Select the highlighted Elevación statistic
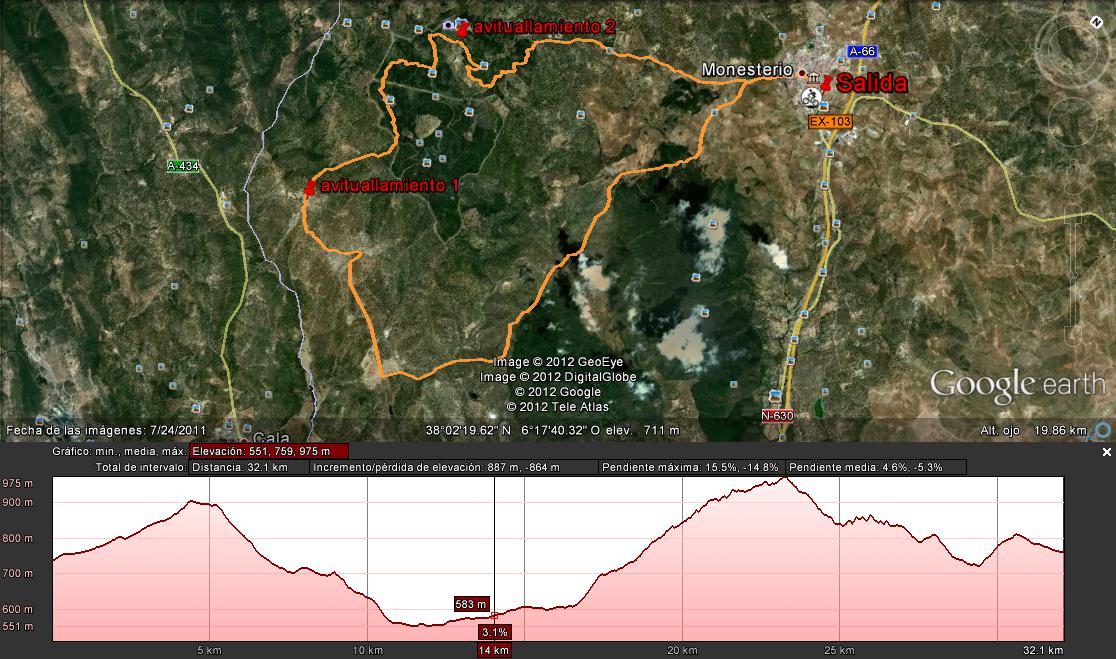This screenshot has width=1116, height=659. [268, 451]
